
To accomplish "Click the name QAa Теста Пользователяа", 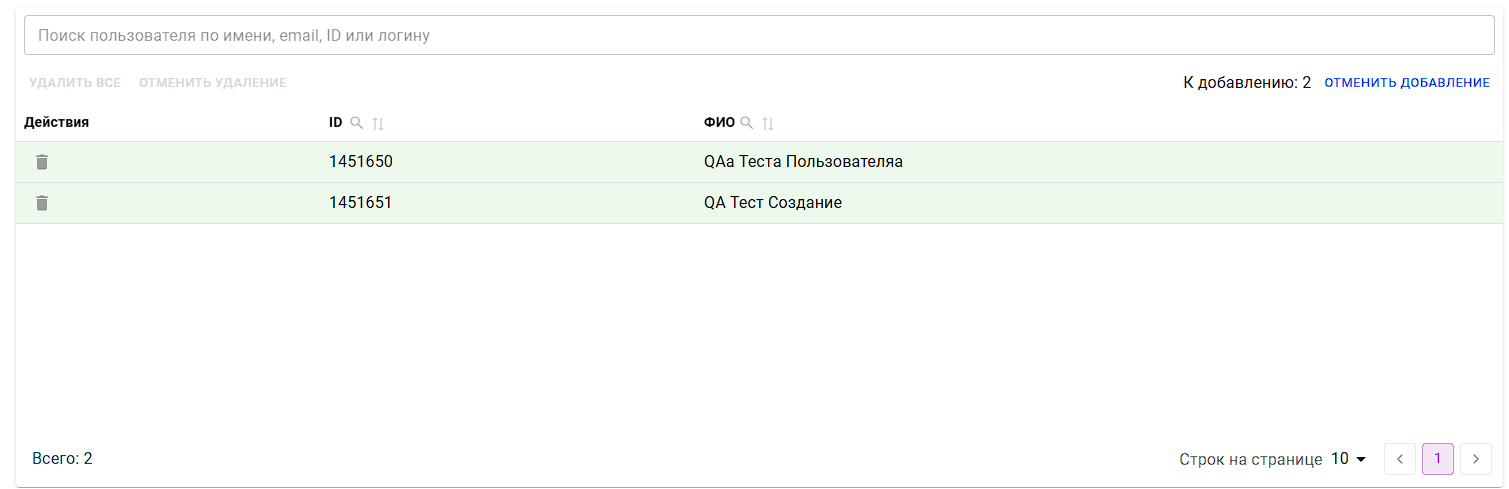I will (x=803, y=162).
